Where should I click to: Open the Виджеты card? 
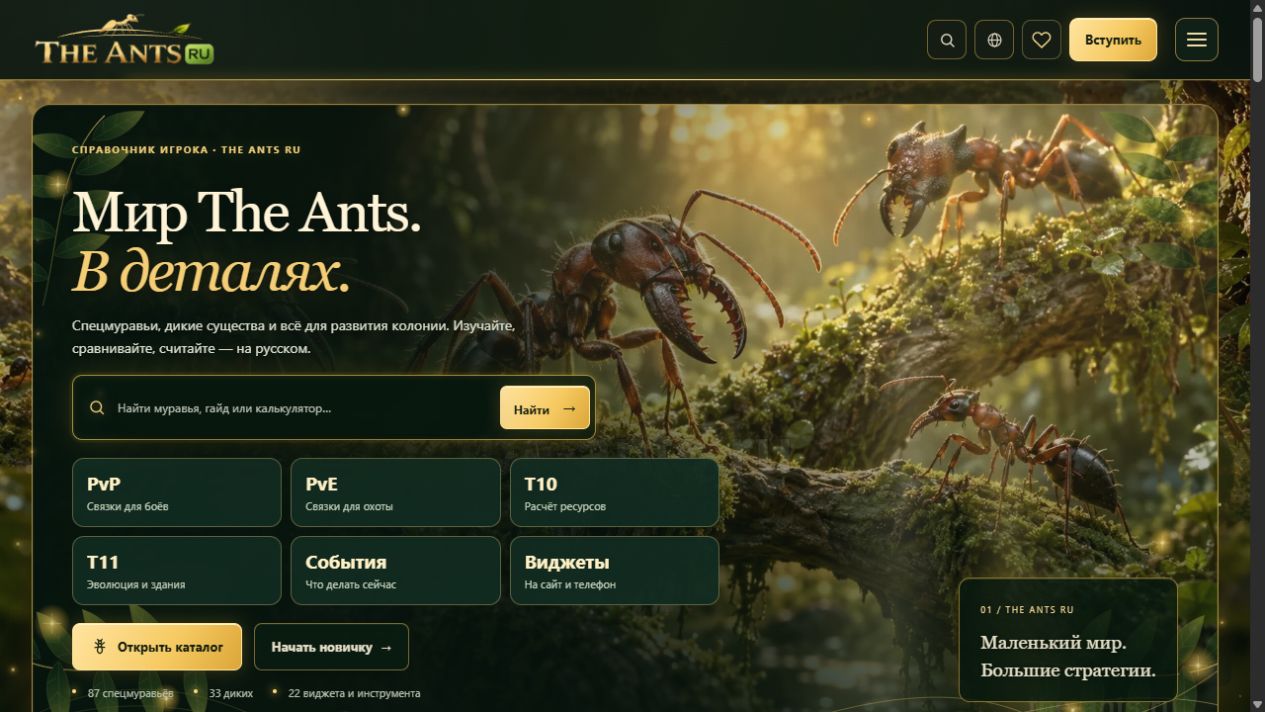(x=614, y=570)
